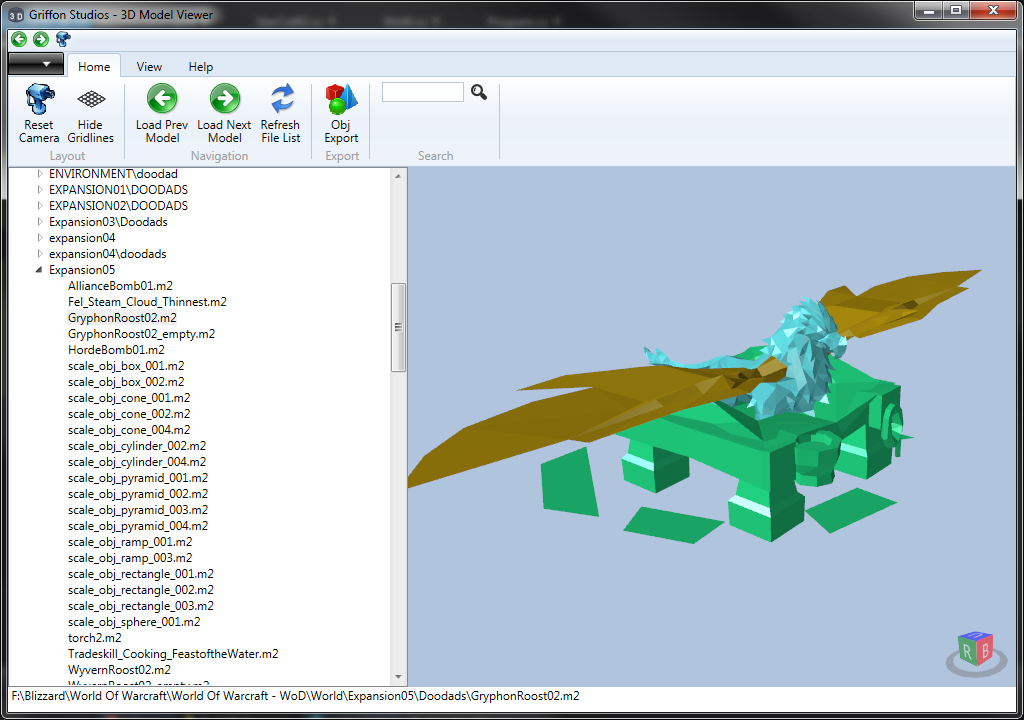Click quick access reset camera icon
The width and height of the screenshot is (1024, 720).
click(63, 39)
